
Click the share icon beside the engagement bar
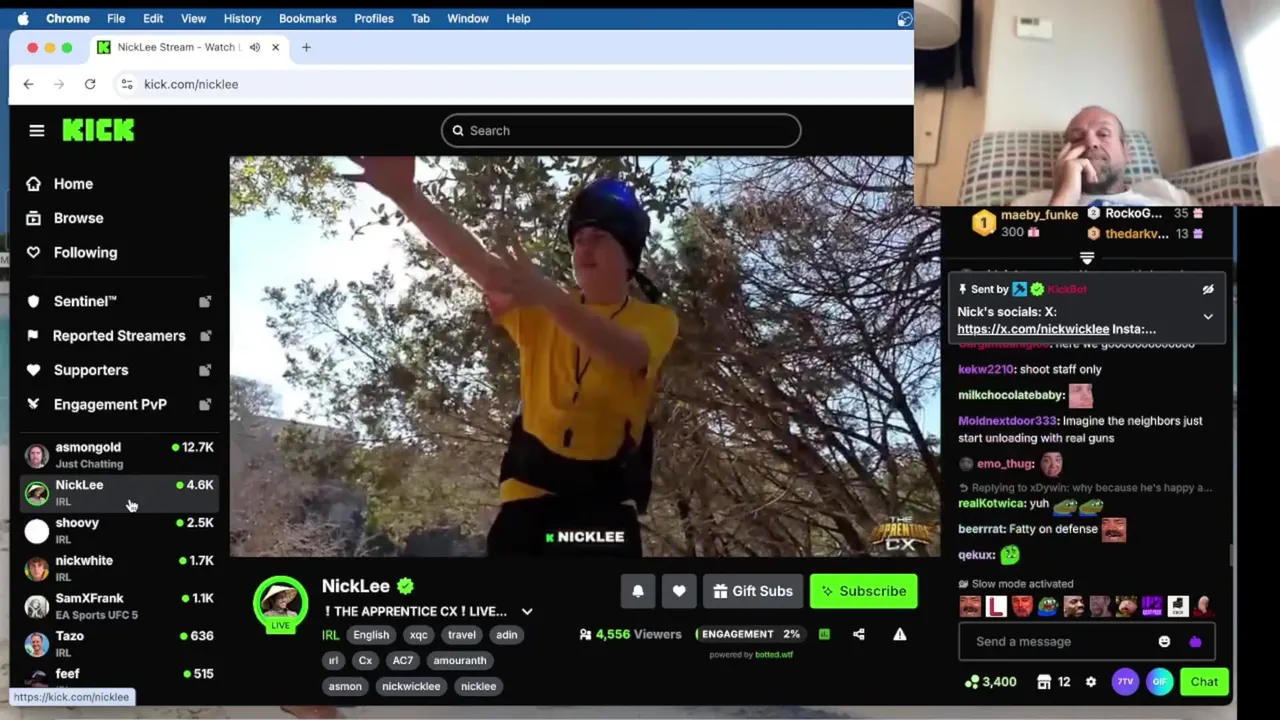(x=859, y=634)
